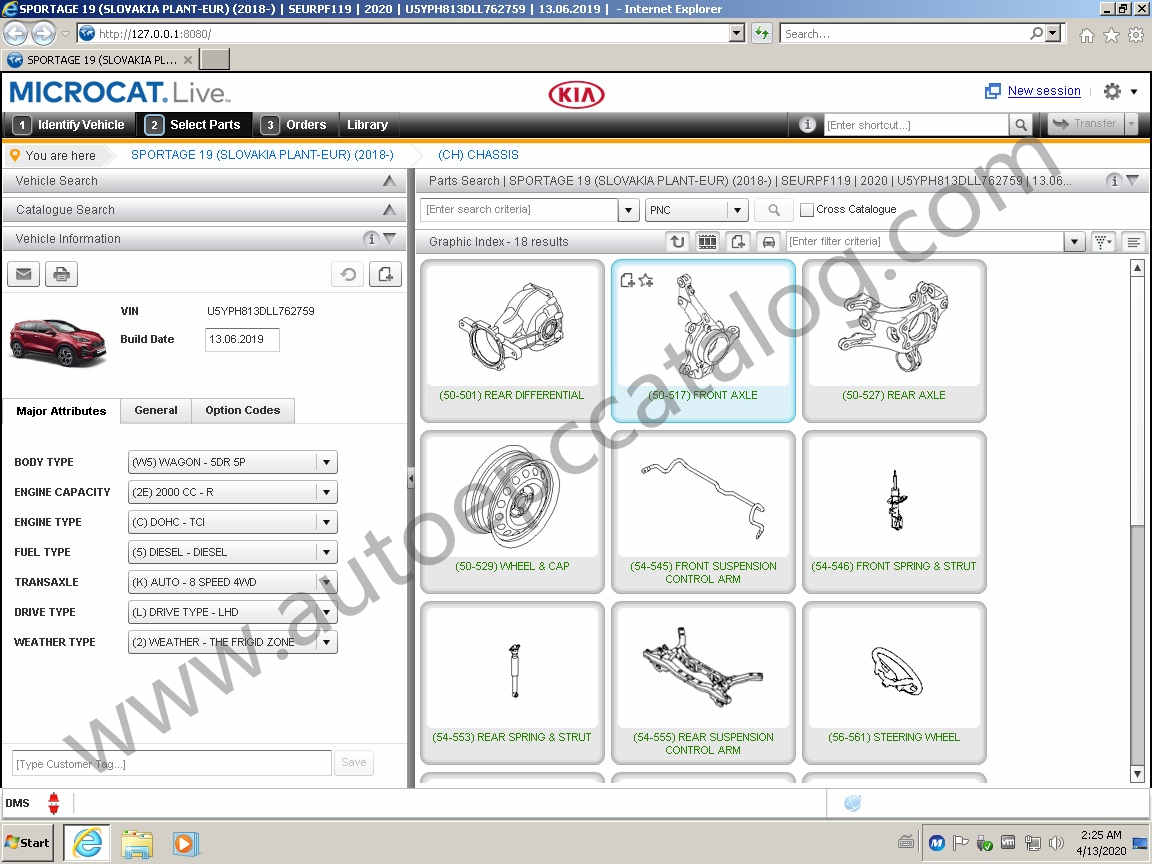Switch to list view icon

click(x=1134, y=242)
